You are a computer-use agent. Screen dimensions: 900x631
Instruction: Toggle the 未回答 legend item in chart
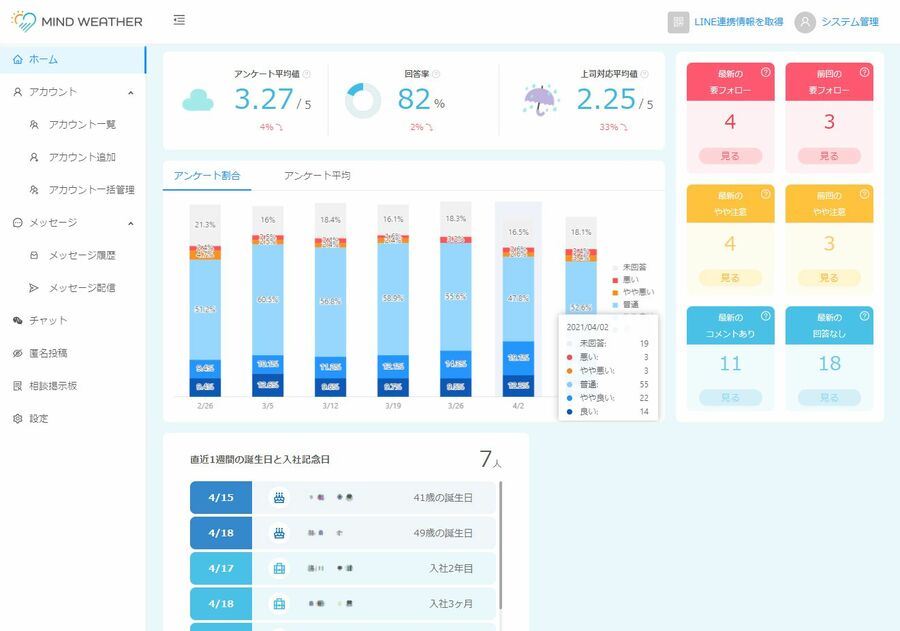pos(631,268)
